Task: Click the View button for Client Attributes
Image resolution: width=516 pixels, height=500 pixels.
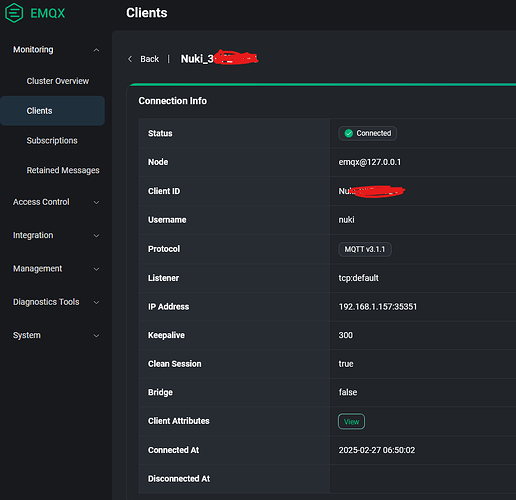Action: (351, 422)
